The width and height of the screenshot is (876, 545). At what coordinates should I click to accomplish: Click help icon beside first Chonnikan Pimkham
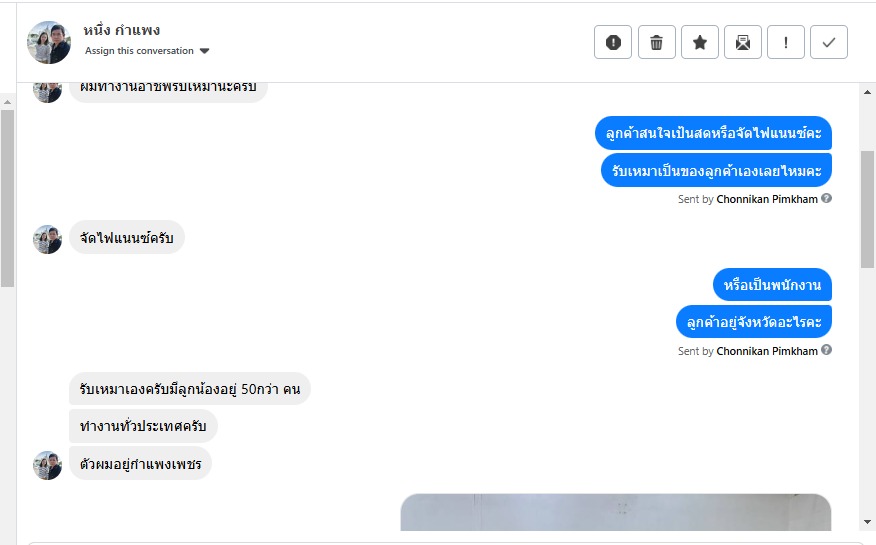[x=826, y=198]
